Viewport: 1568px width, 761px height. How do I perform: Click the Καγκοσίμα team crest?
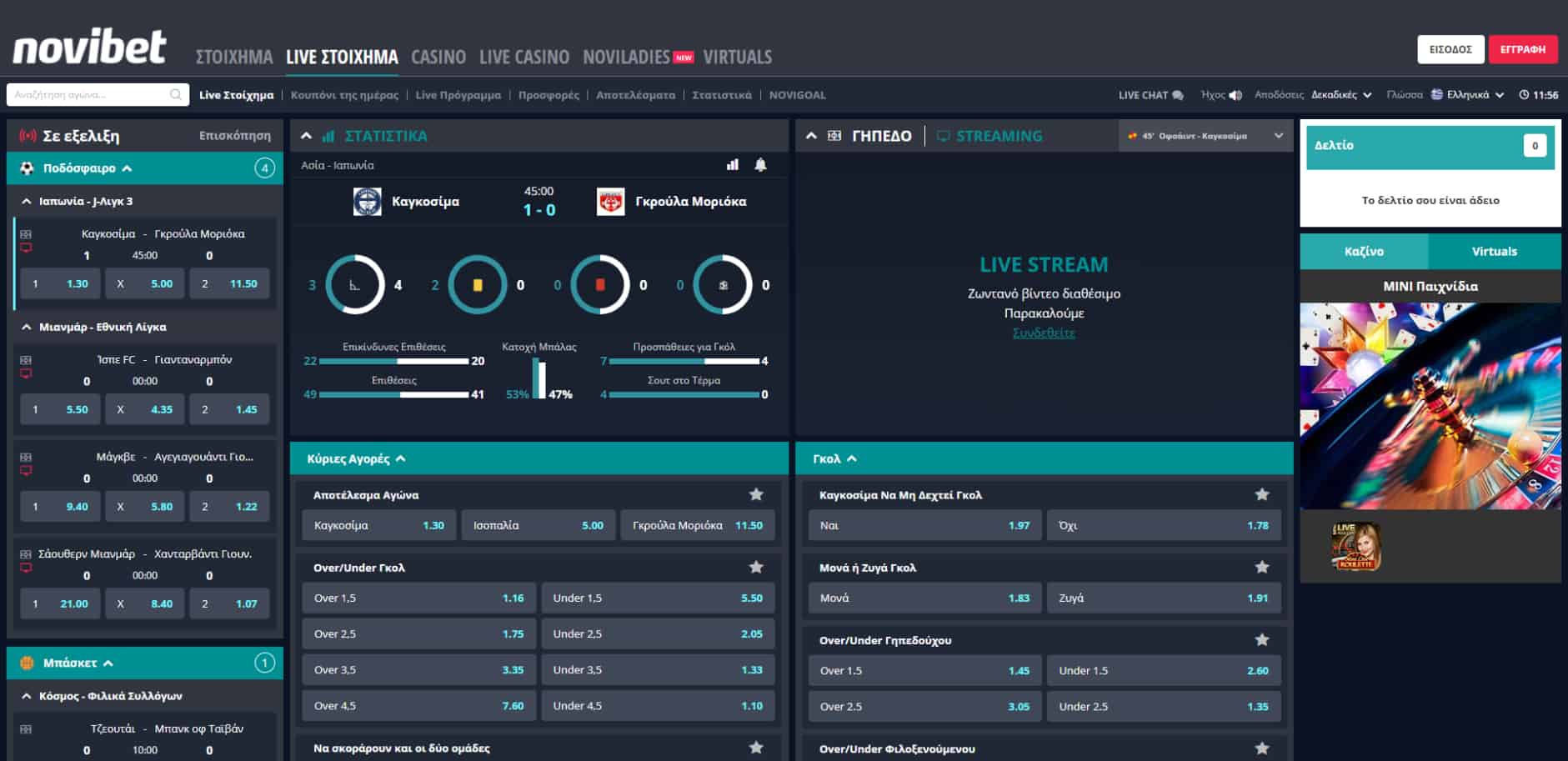368,201
